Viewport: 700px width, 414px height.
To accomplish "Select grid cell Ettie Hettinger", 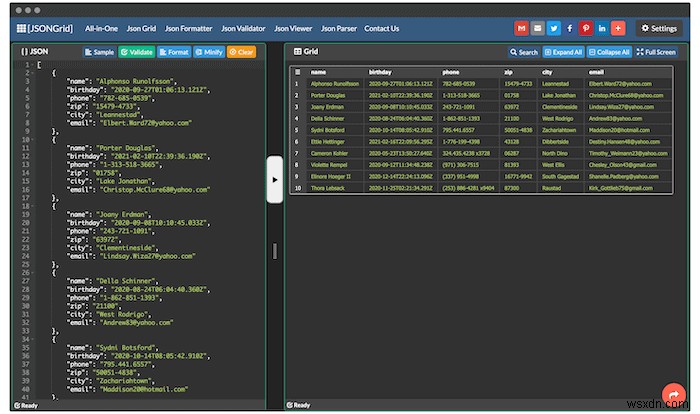I will [x=335, y=142].
